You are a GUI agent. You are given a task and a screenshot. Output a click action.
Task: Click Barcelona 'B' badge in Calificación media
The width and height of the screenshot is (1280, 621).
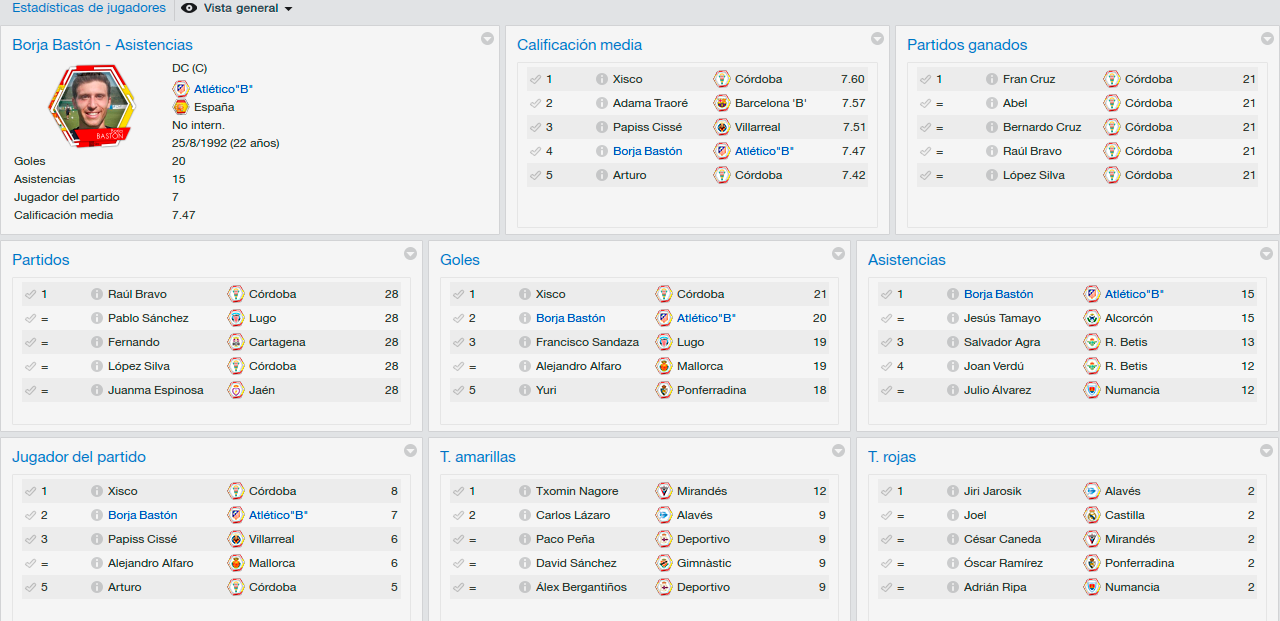coord(721,103)
